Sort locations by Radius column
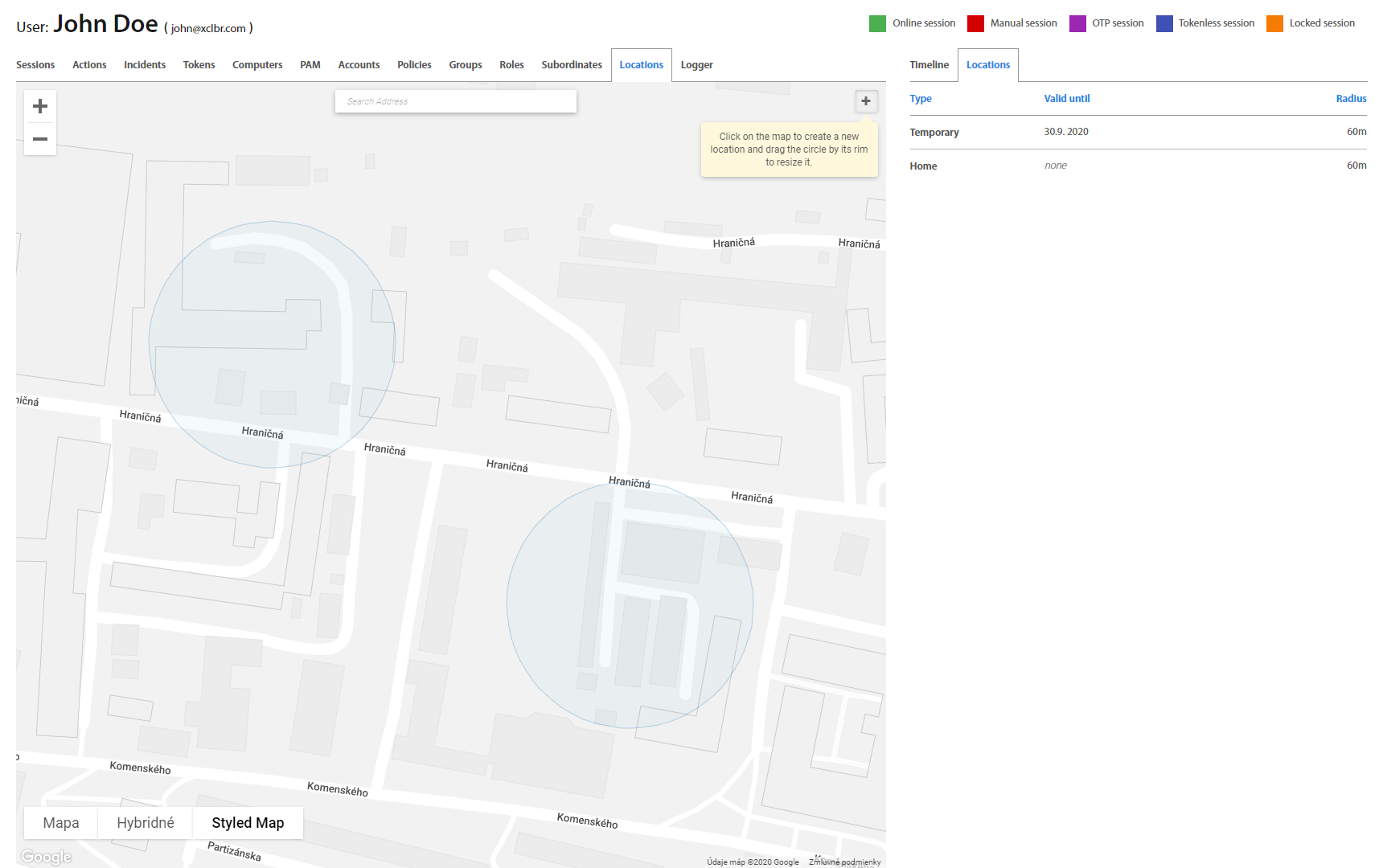The image size is (1383, 868). click(1351, 99)
